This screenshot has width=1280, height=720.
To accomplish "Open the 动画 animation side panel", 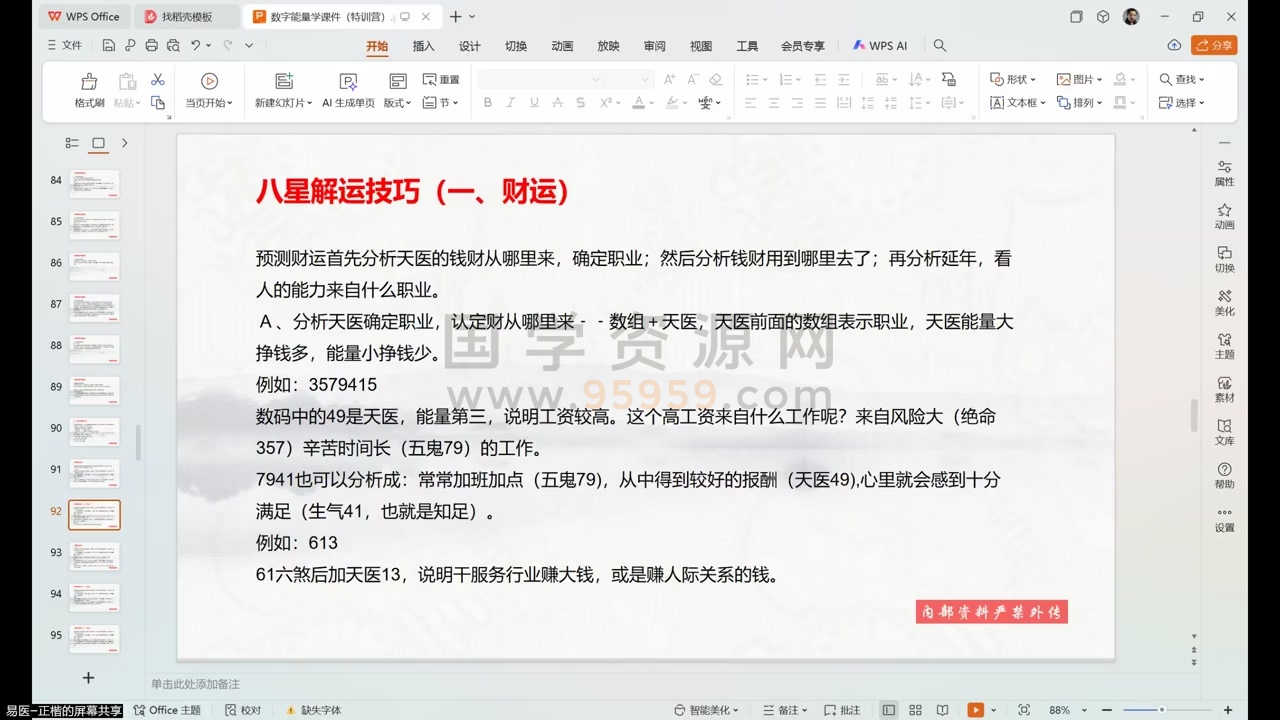I will 1224,216.
